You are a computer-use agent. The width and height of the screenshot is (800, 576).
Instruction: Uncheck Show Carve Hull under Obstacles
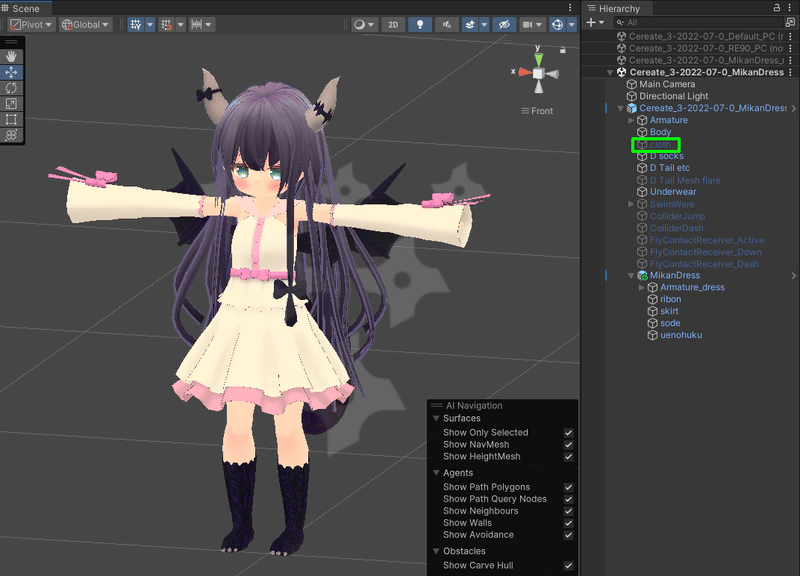coord(570,565)
